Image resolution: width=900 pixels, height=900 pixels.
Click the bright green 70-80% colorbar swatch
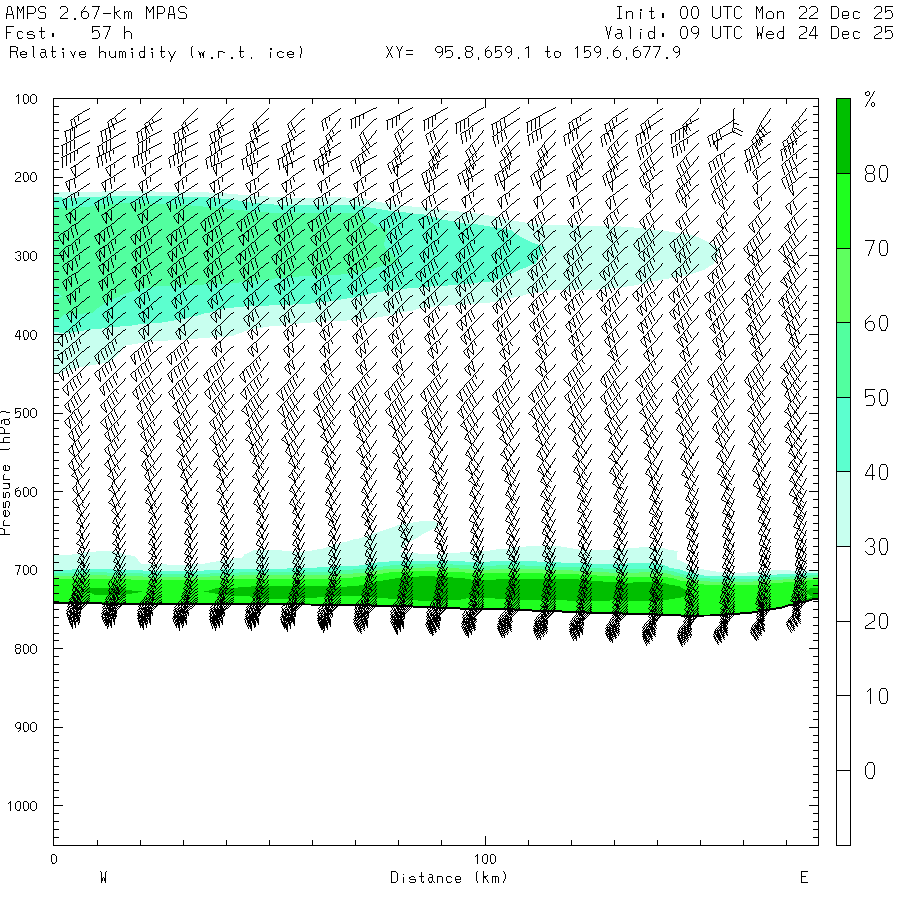(x=843, y=211)
